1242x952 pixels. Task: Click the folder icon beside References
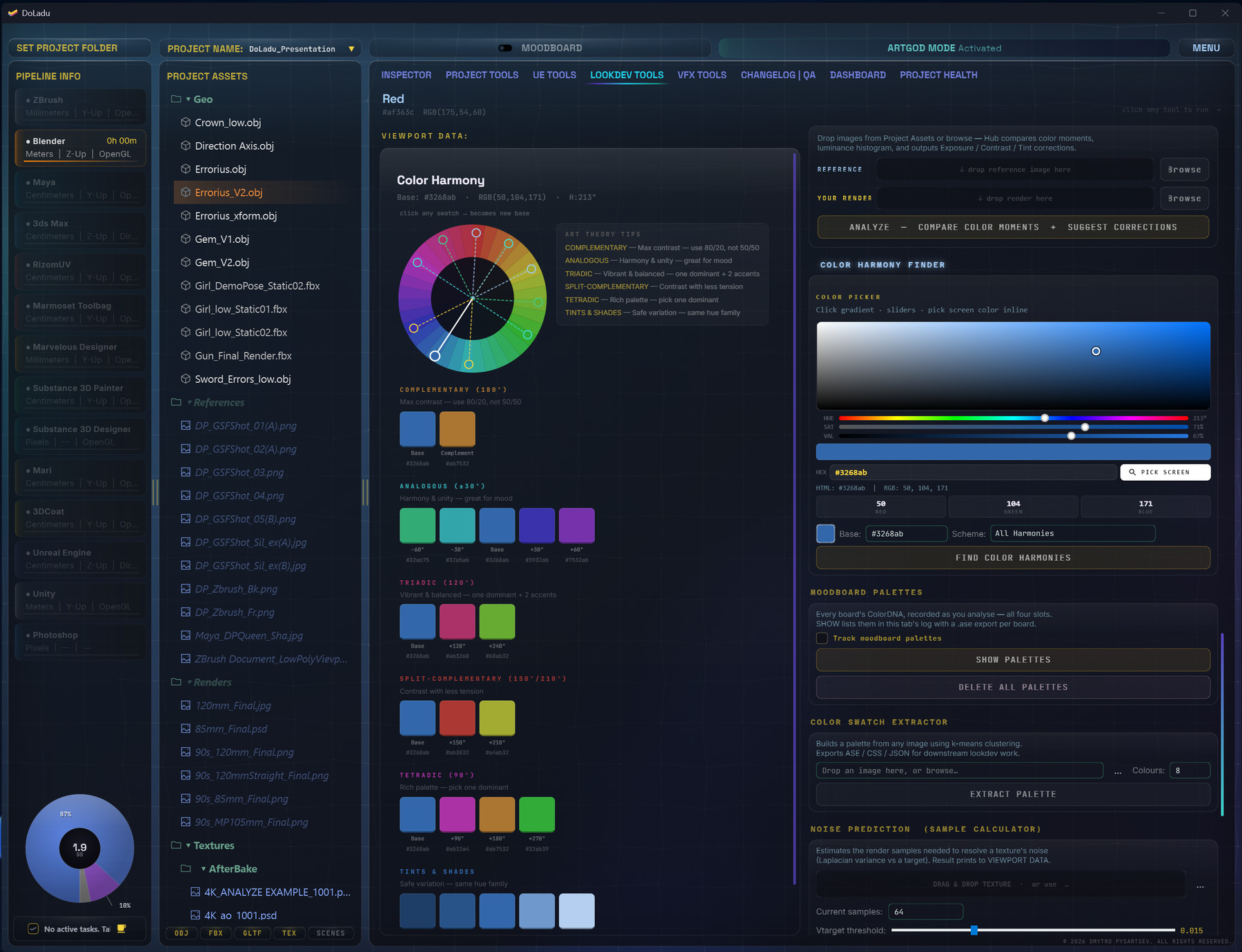[176, 401]
